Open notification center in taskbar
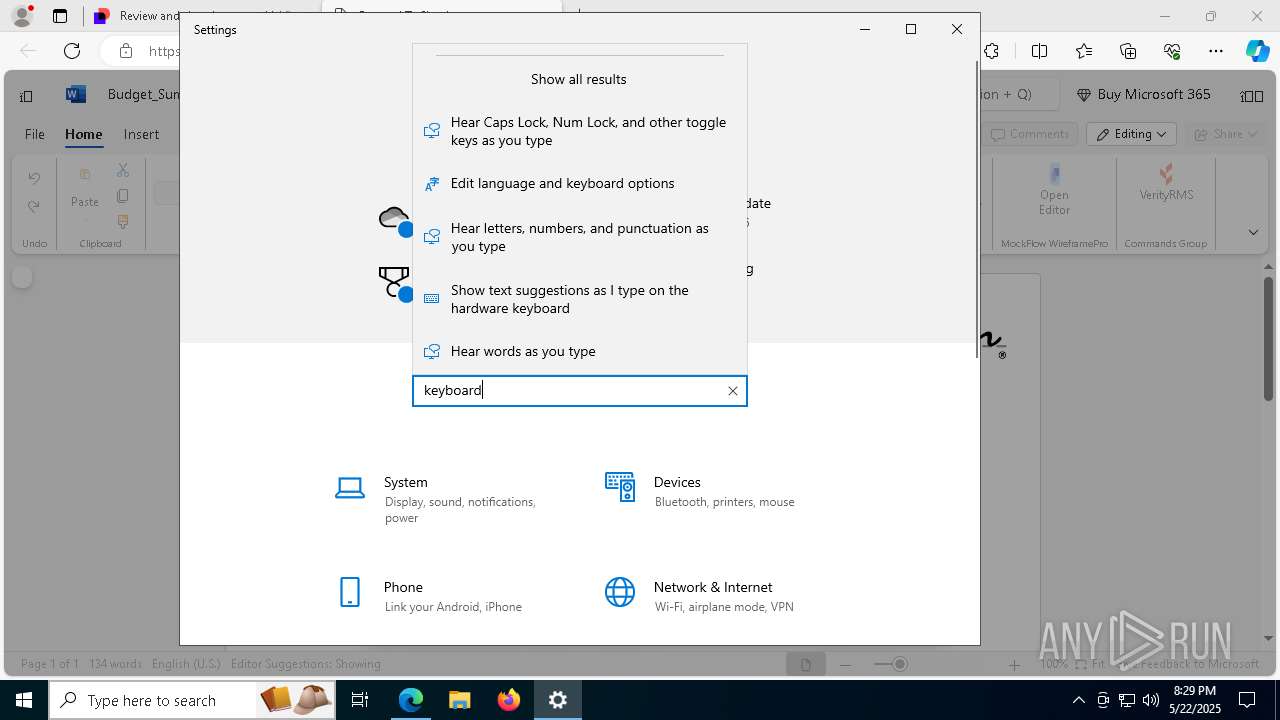1280x720 pixels. [1247, 700]
